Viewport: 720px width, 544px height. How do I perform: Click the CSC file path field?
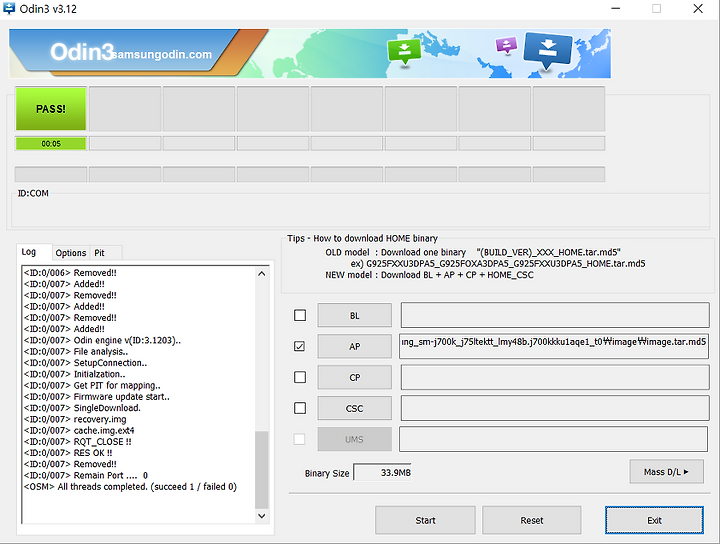[555, 408]
